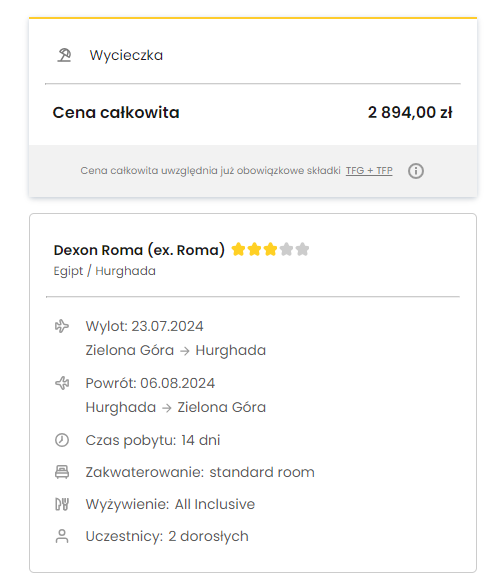497x581 pixels.
Task: Click the Wyżywienie: All Inclusive text
Action: pyautogui.click(x=170, y=504)
